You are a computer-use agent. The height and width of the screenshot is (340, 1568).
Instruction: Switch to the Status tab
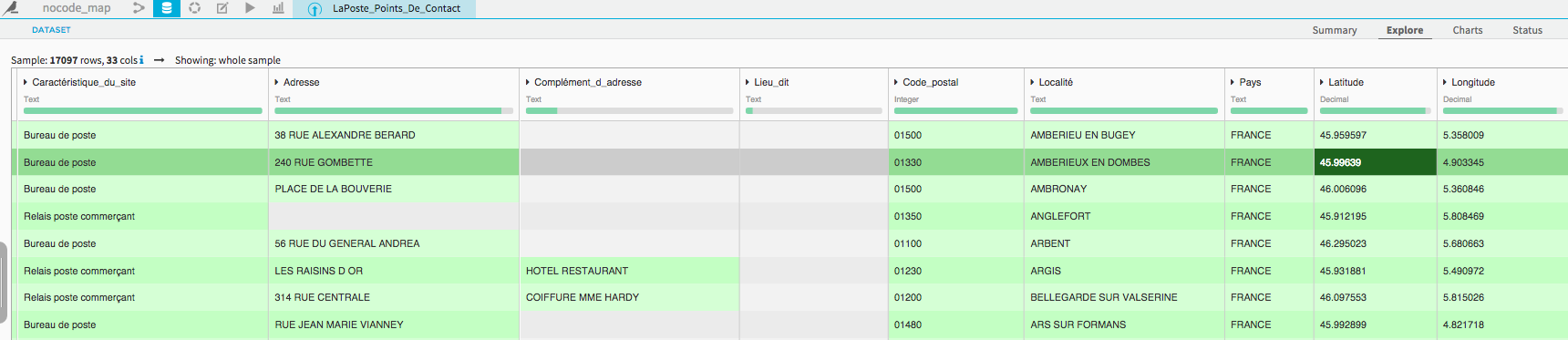1527,30
